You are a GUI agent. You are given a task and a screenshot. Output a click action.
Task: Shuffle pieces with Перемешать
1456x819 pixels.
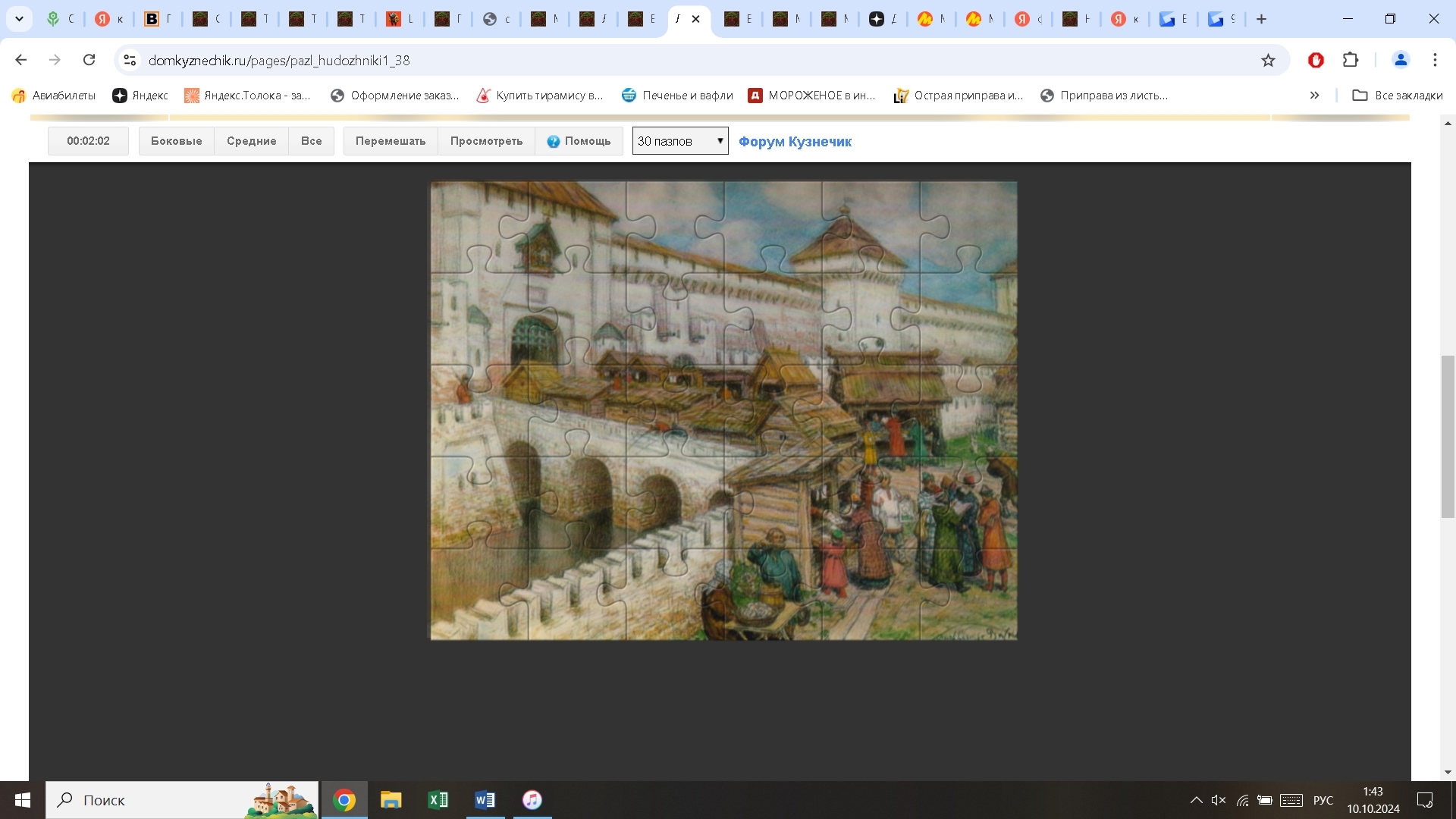tap(391, 141)
